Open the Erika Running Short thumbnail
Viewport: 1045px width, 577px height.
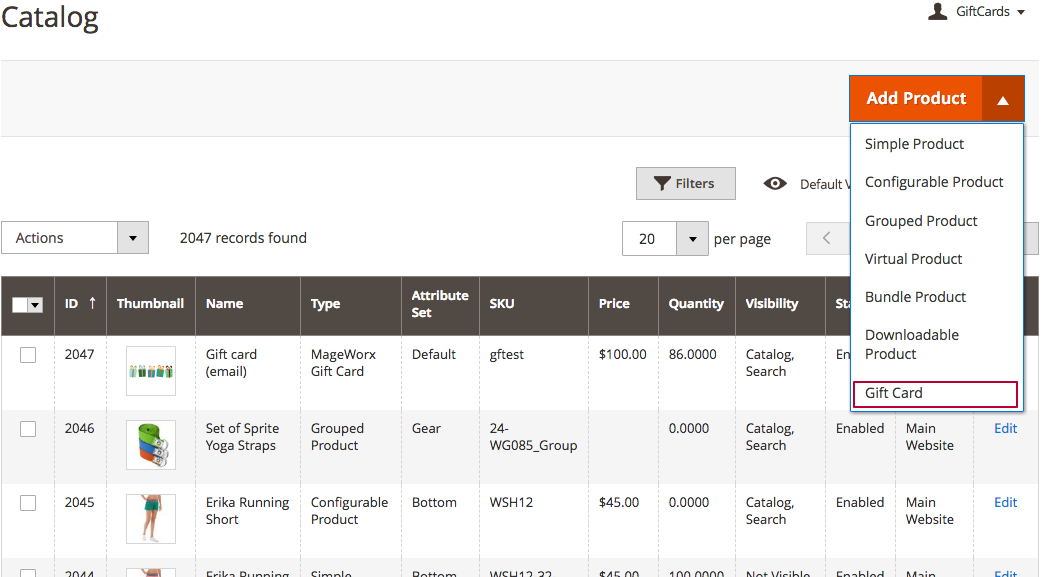pos(151,518)
